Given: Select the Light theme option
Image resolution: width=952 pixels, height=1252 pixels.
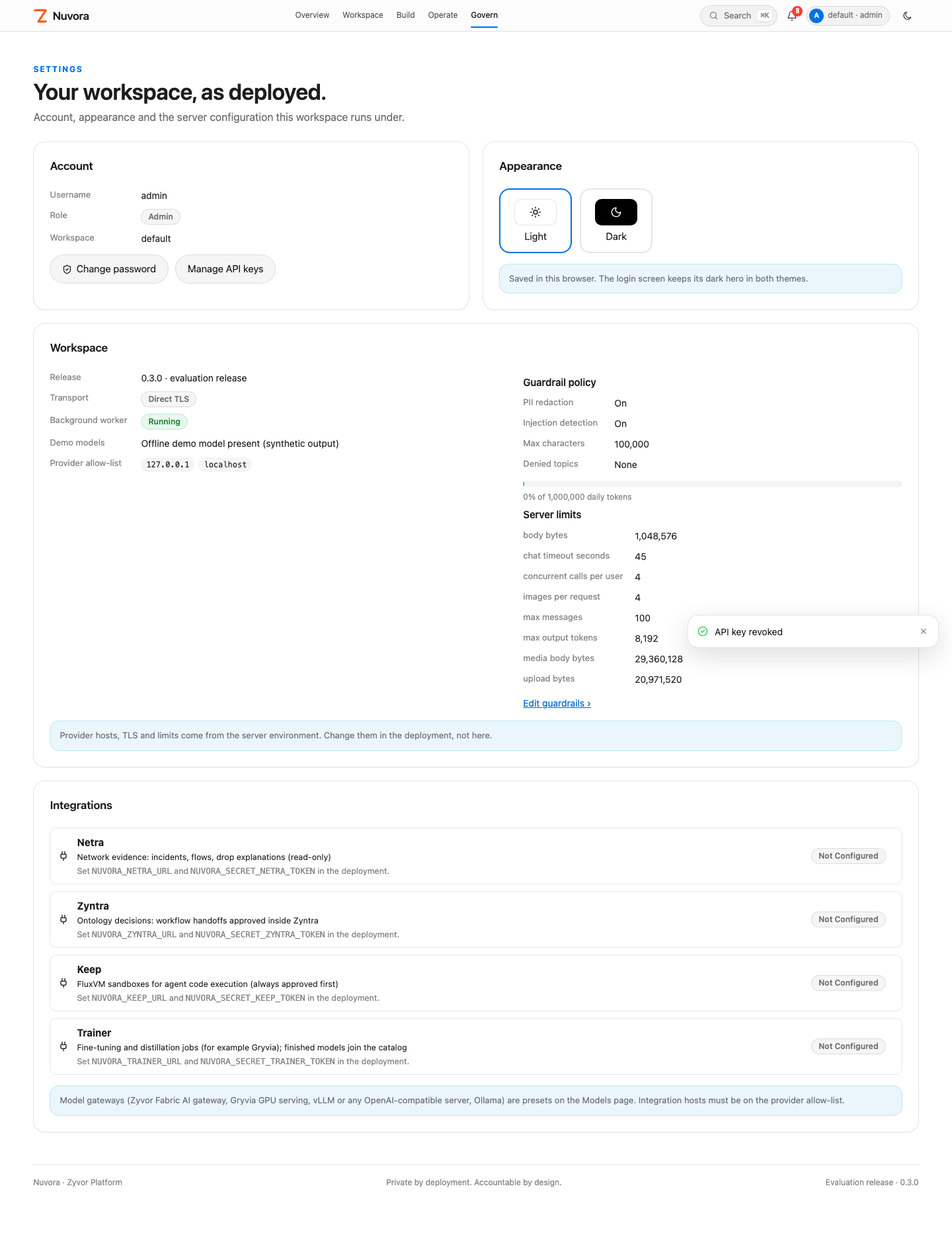Looking at the screenshot, I should tap(535, 221).
